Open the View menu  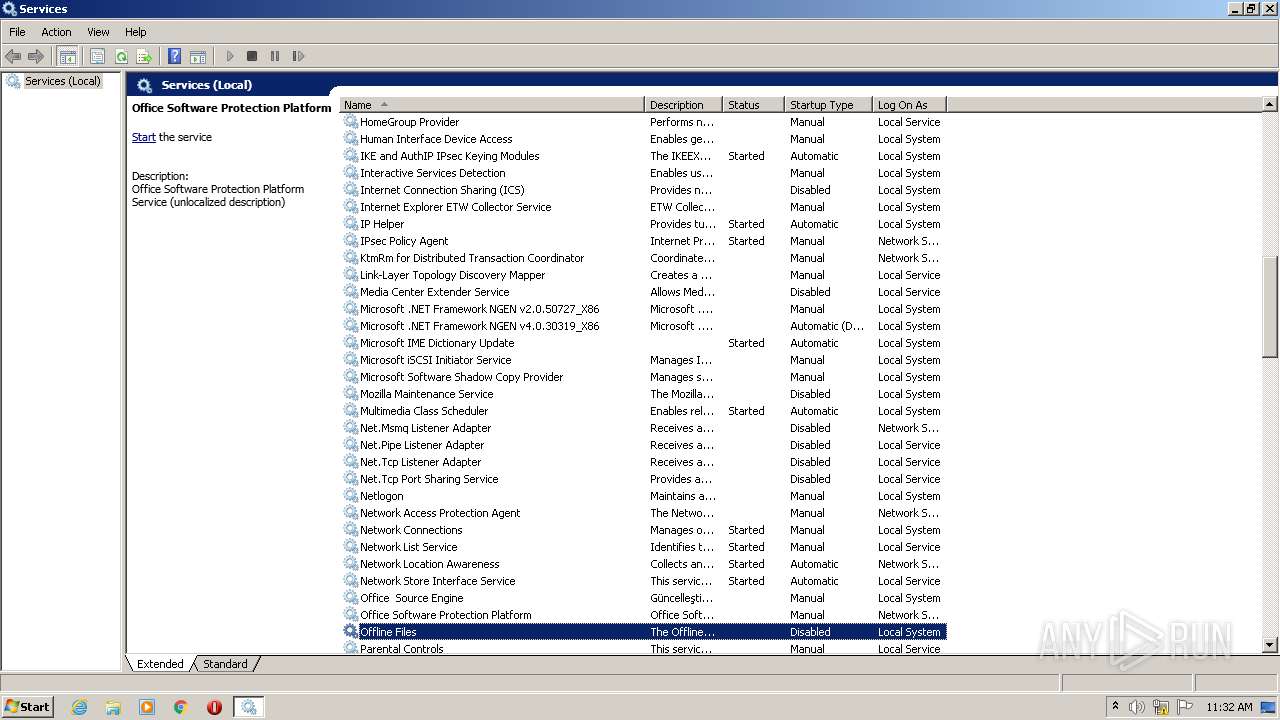pos(98,32)
